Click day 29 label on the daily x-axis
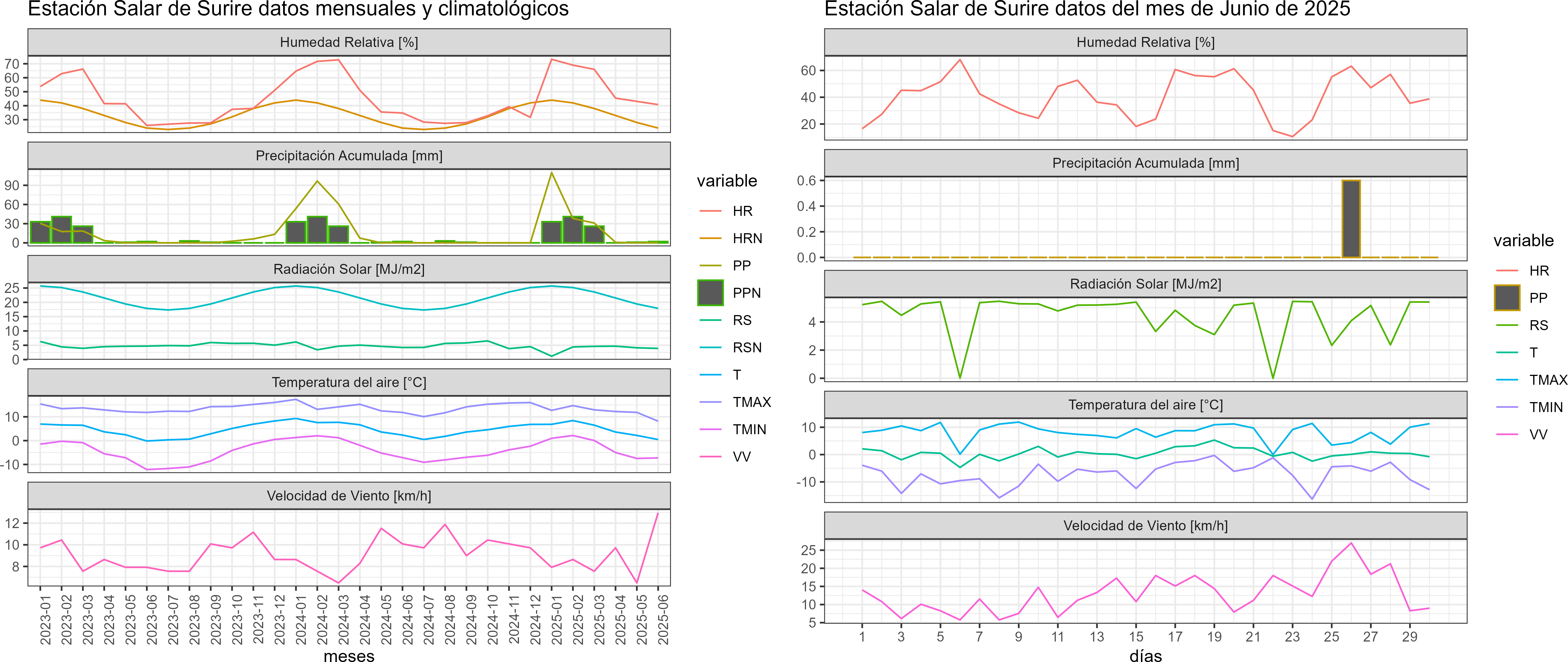The image size is (1568, 662). pos(1410,636)
